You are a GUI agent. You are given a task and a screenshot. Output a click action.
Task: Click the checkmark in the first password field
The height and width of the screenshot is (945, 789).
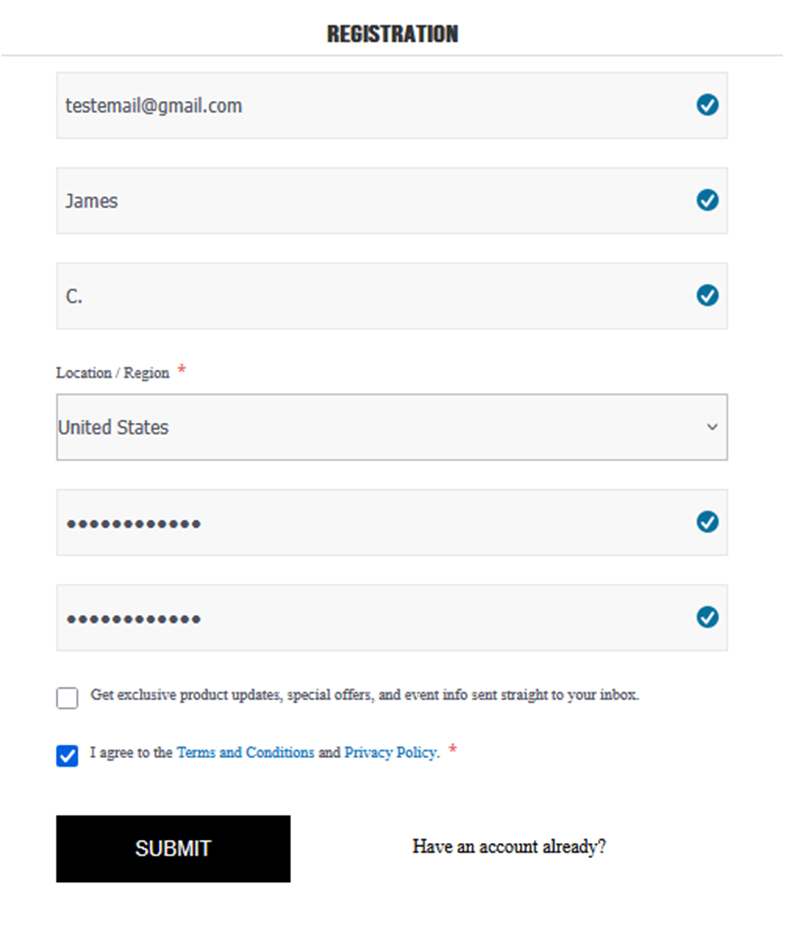(x=707, y=522)
